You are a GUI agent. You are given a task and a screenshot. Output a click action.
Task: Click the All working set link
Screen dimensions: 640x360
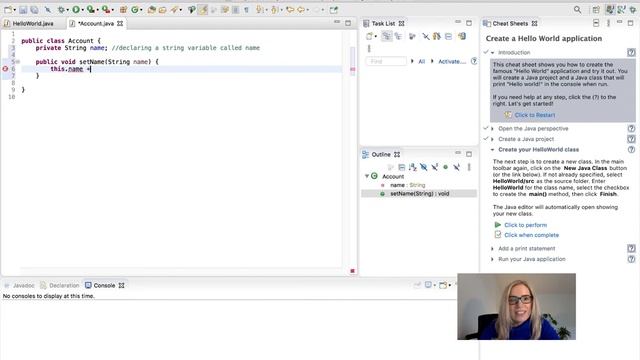(x=422, y=62)
